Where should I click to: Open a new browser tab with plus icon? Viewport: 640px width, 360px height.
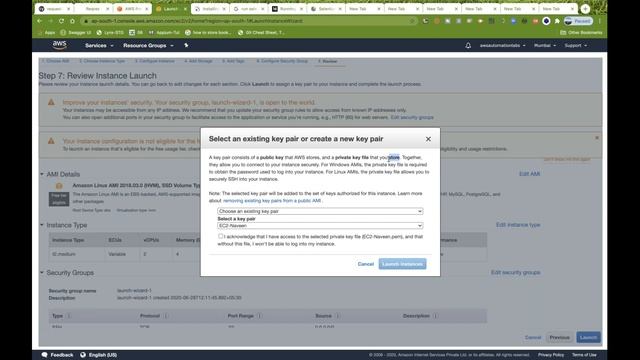(585, 9)
